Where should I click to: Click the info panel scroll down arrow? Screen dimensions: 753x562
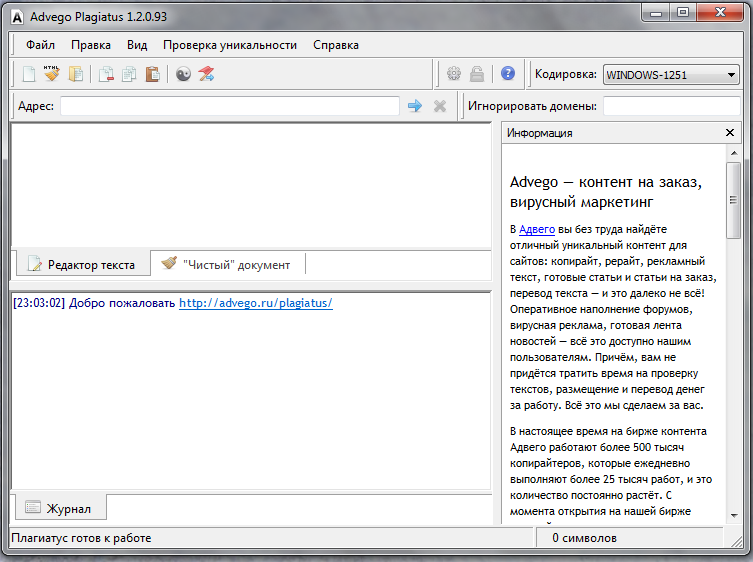[734, 515]
